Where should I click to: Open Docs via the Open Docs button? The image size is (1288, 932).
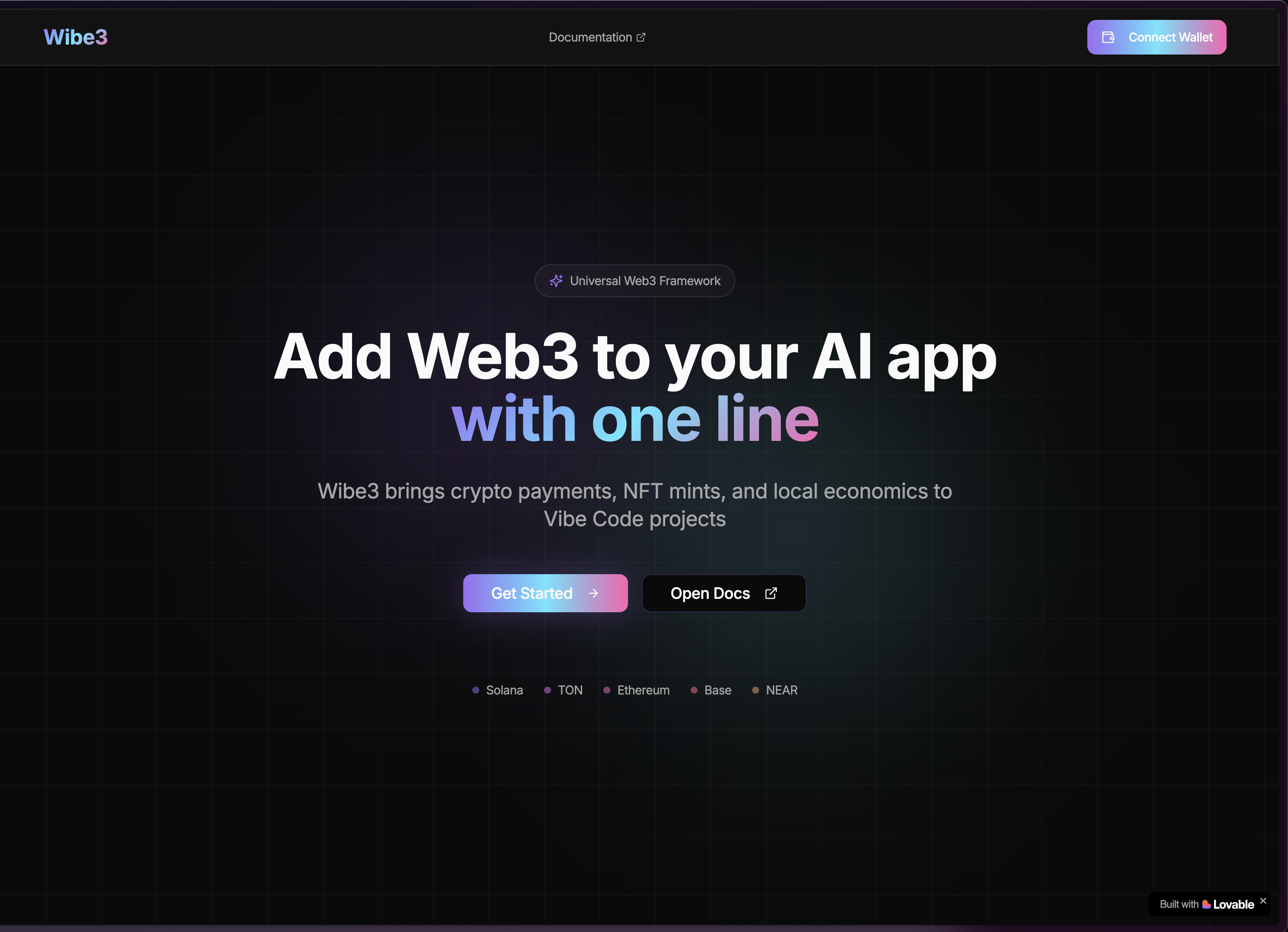point(724,593)
